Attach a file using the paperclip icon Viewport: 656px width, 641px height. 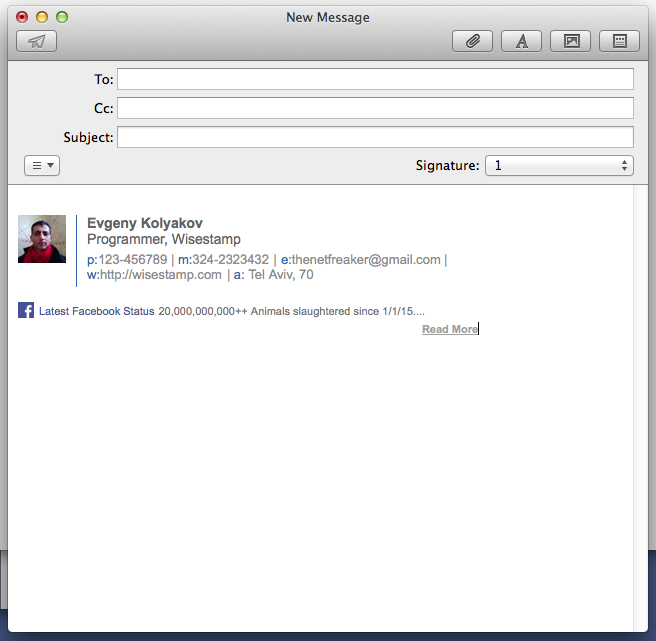pyautogui.click(x=472, y=41)
